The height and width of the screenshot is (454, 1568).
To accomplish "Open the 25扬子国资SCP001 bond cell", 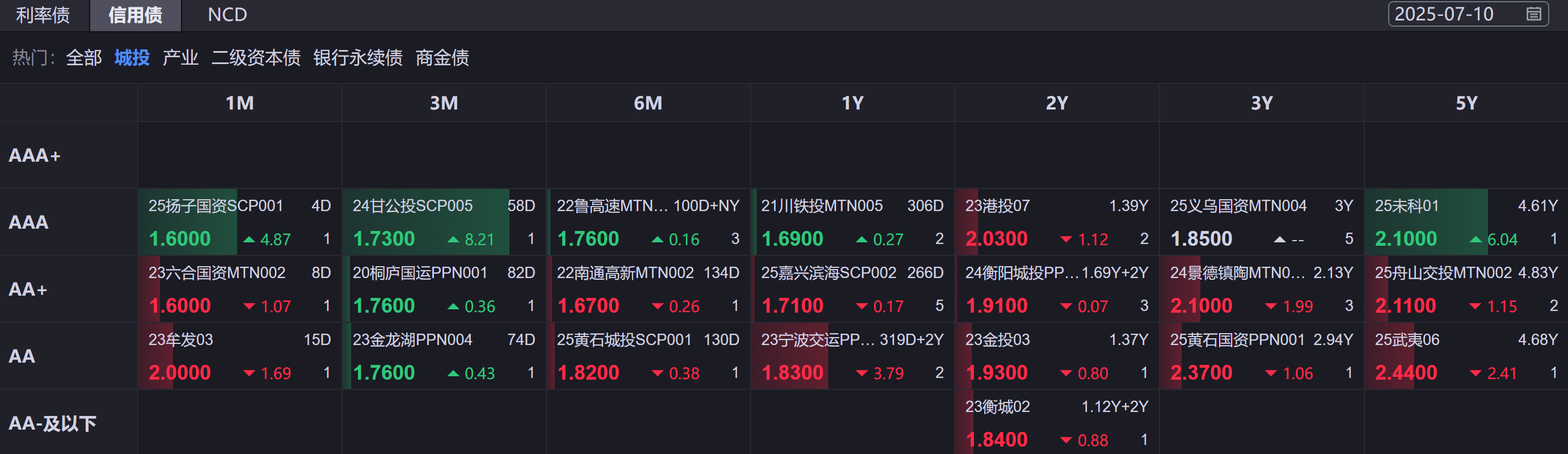I will tap(239, 222).
